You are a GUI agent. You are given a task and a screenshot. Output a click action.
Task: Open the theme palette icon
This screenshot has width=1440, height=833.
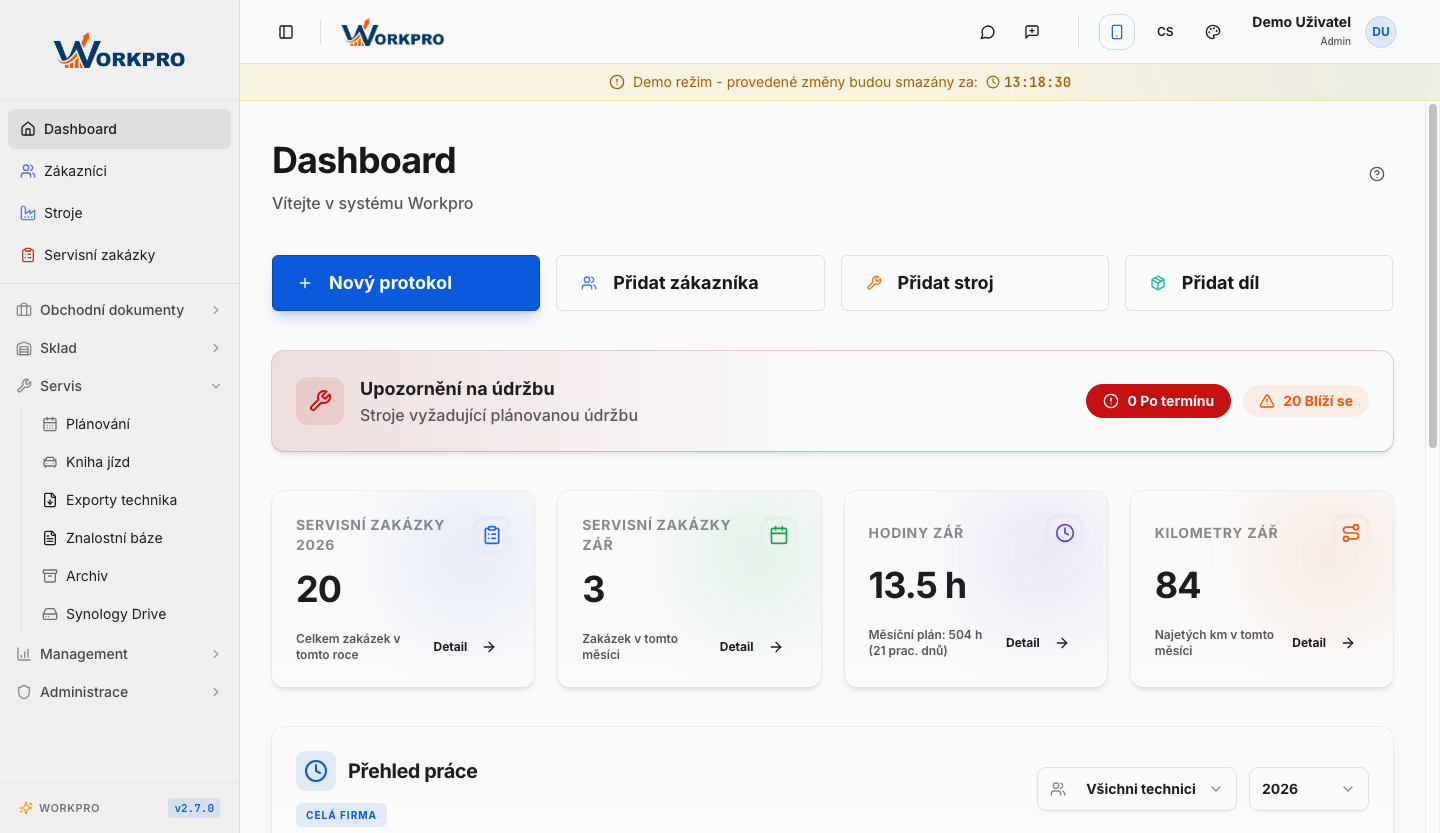(x=1213, y=32)
